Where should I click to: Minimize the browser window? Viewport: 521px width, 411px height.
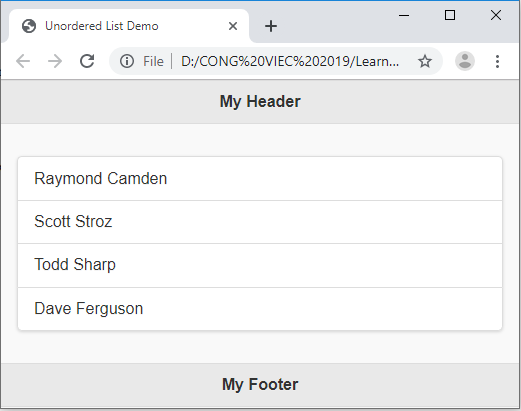(404, 15)
